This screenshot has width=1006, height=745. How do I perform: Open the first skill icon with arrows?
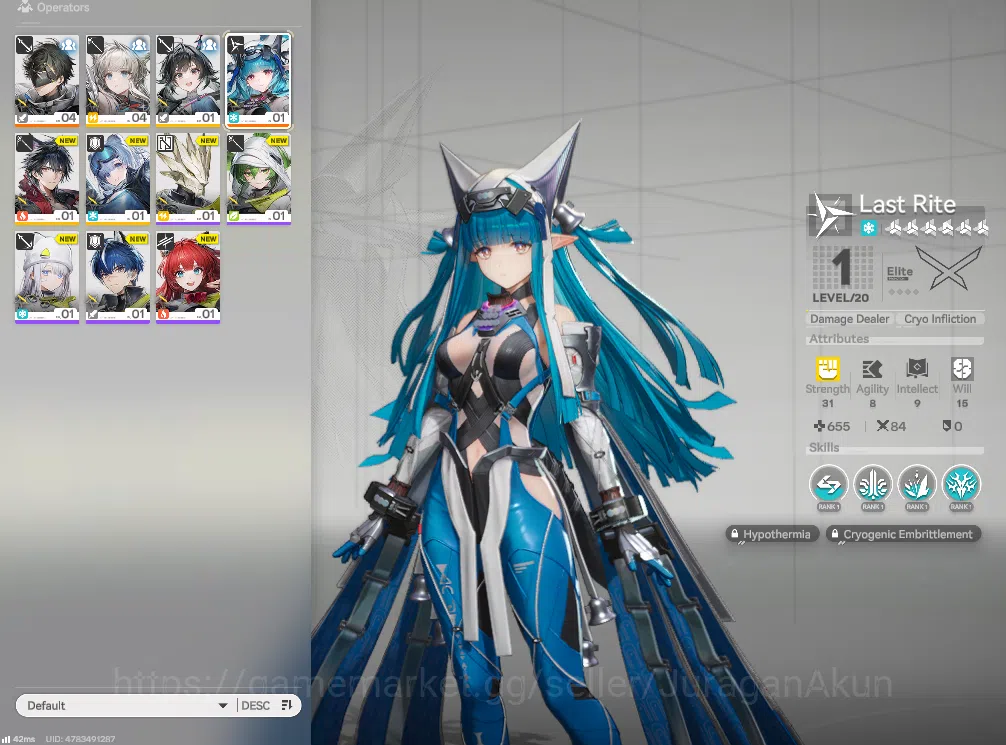pyautogui.click(x=828, y=484)
